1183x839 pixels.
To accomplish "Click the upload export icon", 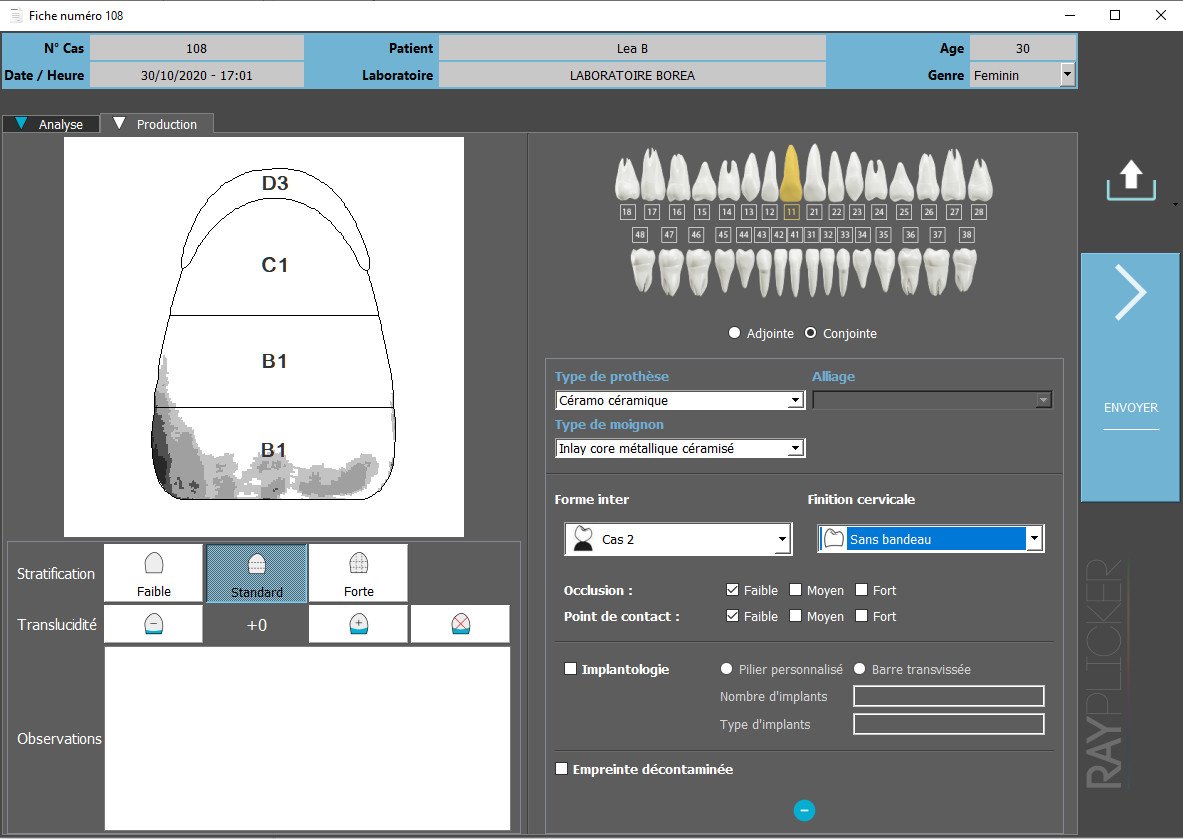I will pos(1130,181).
